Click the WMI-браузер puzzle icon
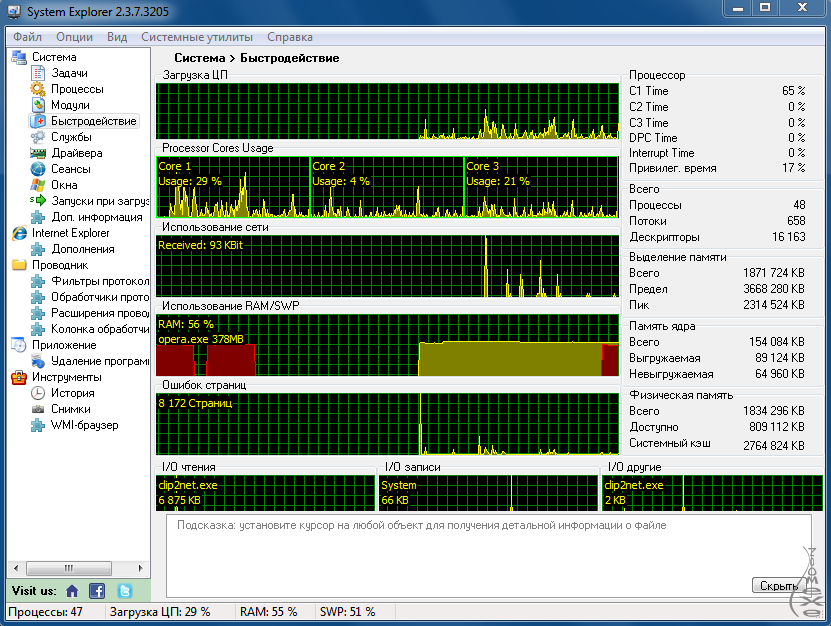 point(38,425)
